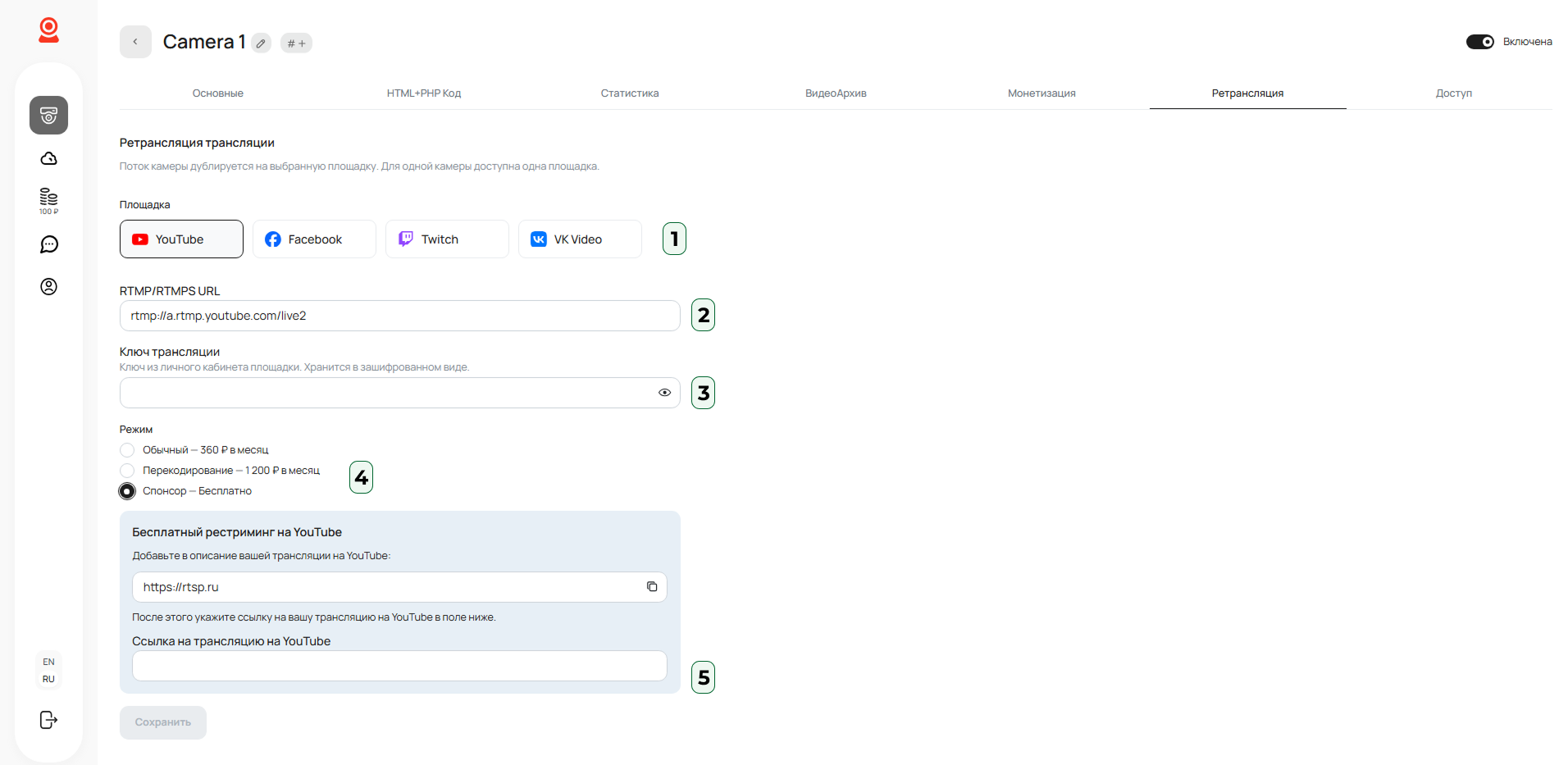Switch the language to EN
The height and width of the screenshot is (765, 1568).
point(48,662)
